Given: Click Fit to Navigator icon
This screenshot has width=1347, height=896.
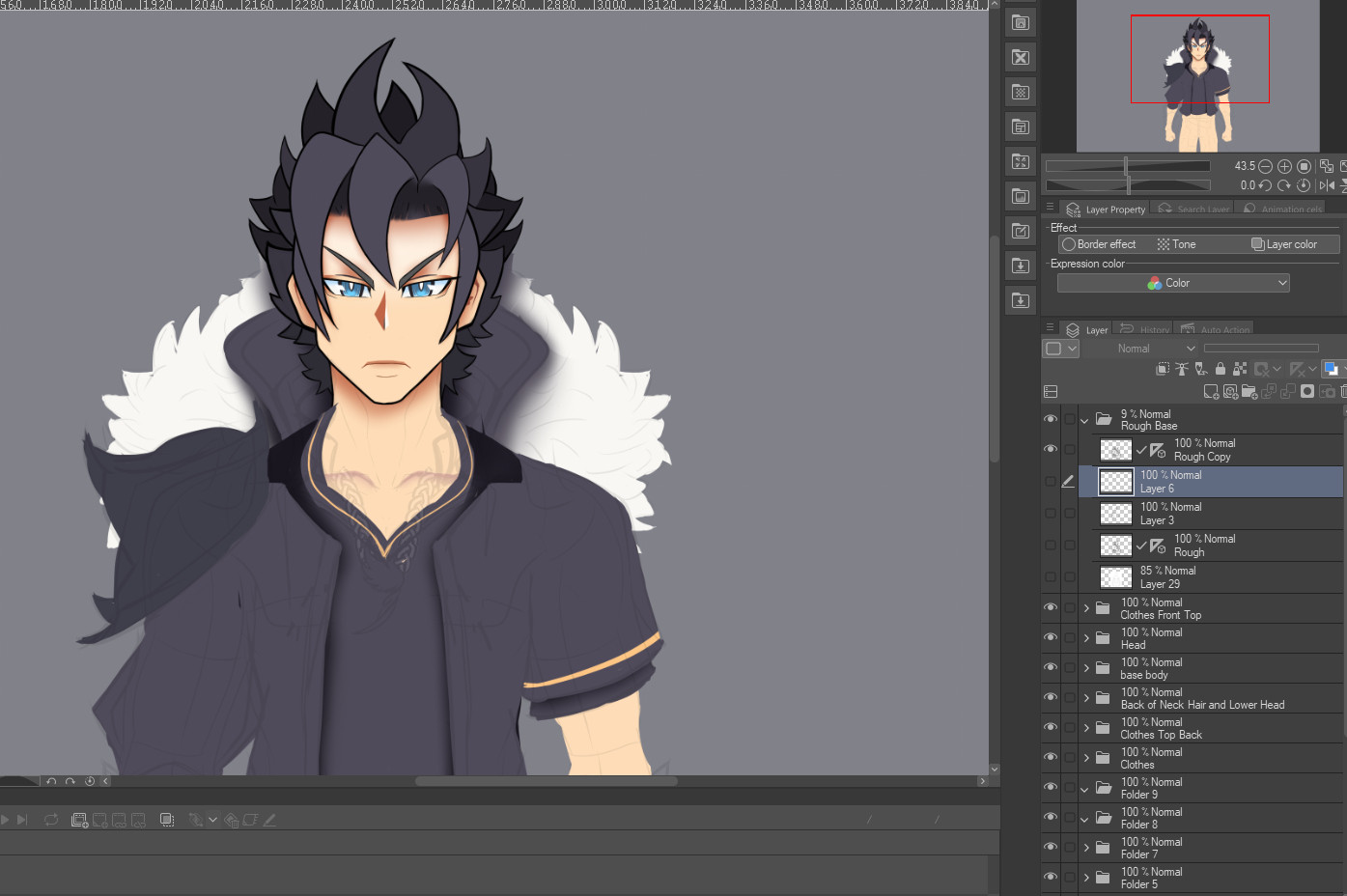Looking at the screenshot, I should pos(1327,166).
